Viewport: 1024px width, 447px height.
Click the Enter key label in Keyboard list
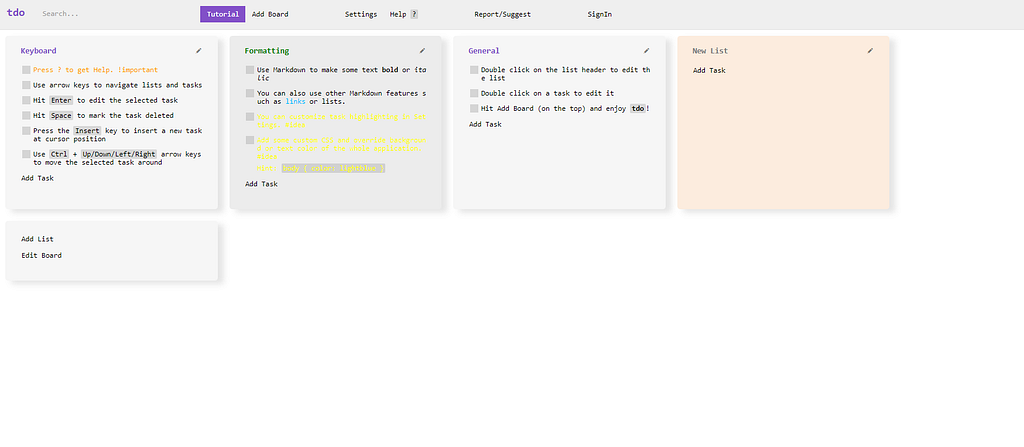[61, 100]
